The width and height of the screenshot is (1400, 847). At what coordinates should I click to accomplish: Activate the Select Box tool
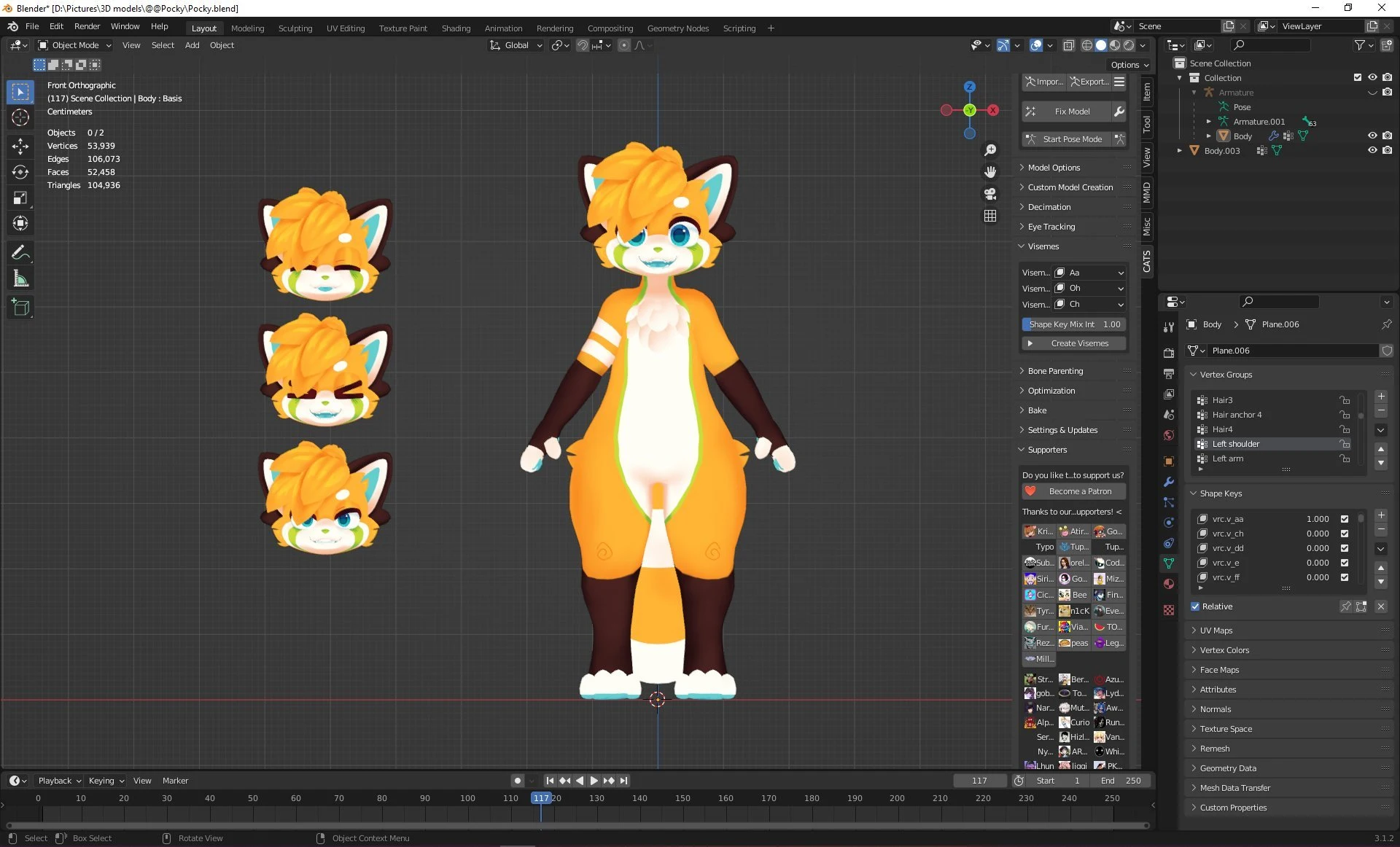point(20,92)
